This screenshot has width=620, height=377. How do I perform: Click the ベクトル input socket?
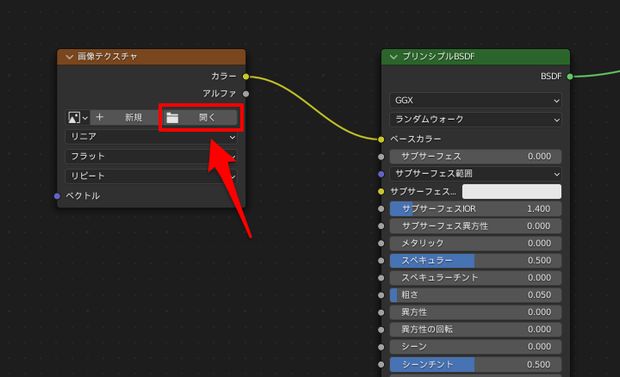57,196
